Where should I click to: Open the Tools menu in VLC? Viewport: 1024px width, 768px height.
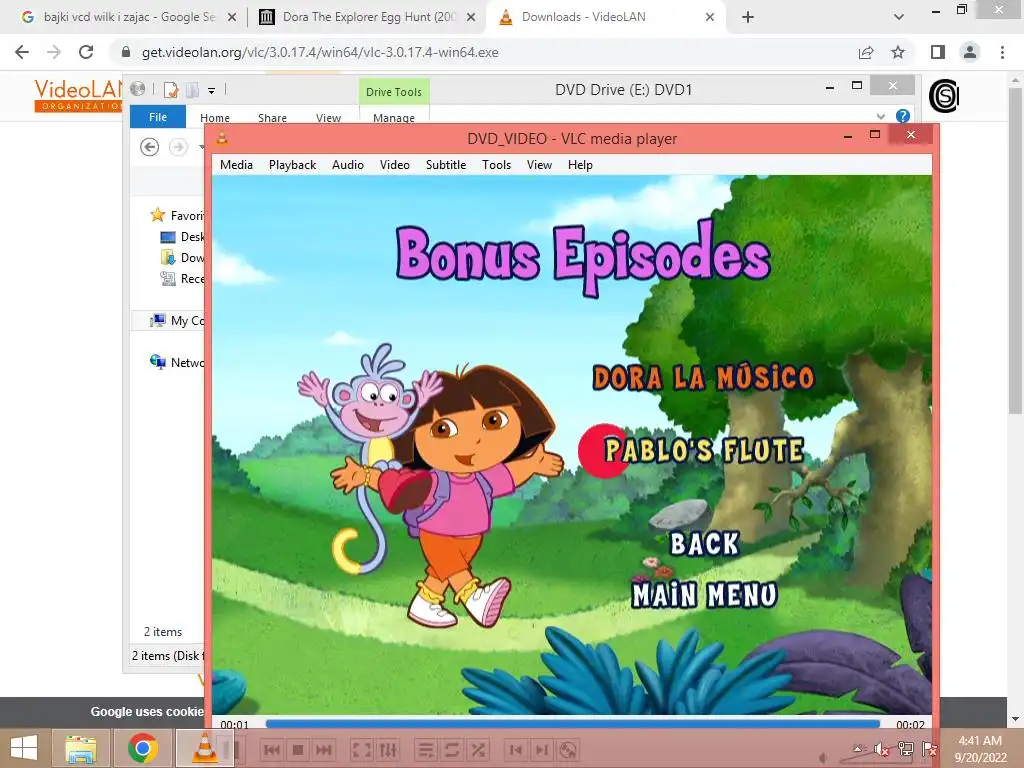(x=496, y=165)
